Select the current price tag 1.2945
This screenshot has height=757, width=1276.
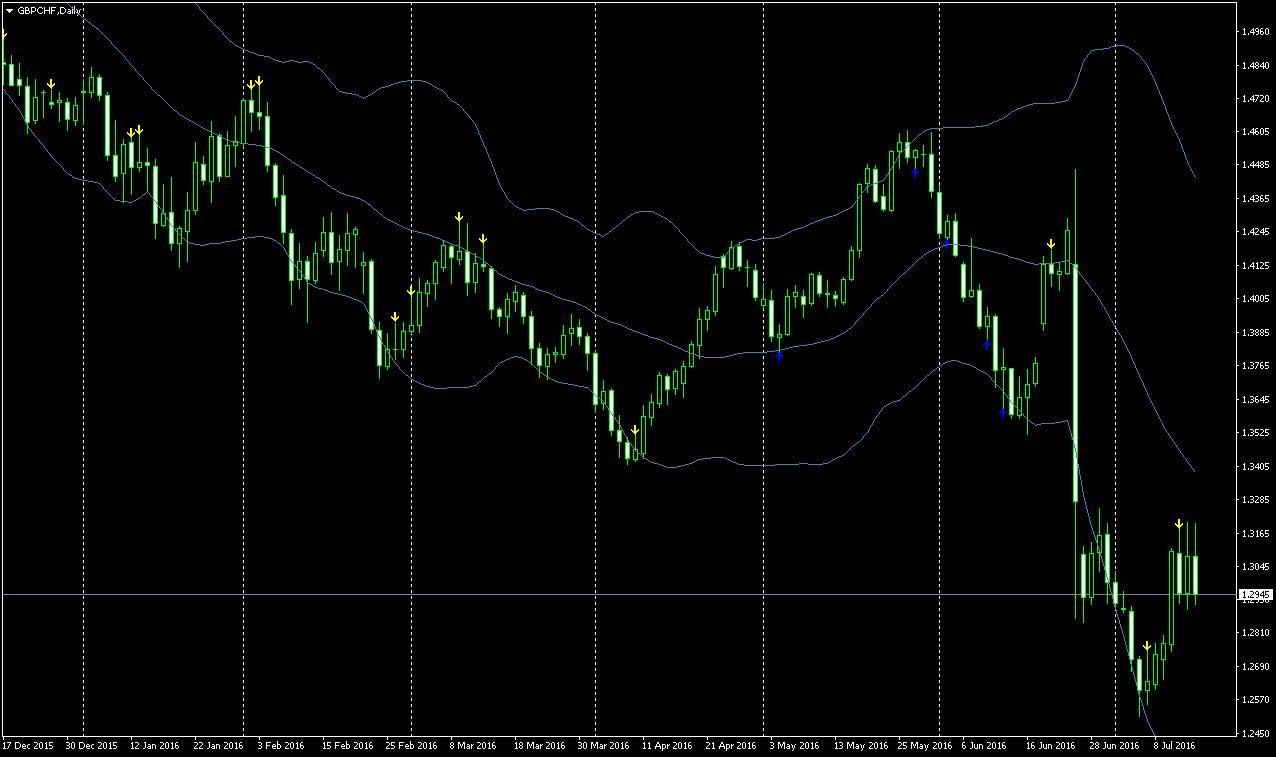(1256, 595)
